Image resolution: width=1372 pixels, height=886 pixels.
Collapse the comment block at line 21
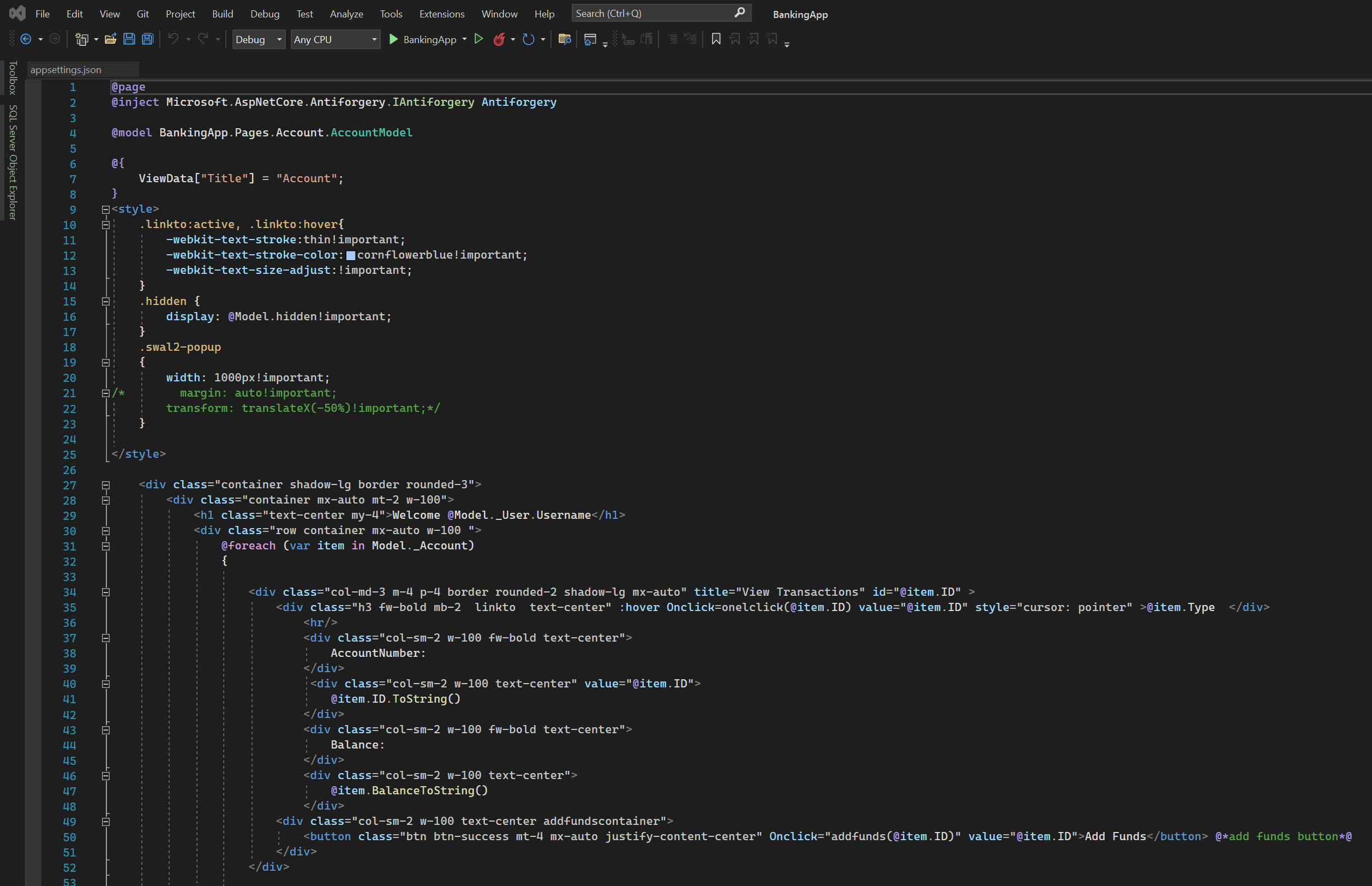pyautogui.click(x=106, y=393)
